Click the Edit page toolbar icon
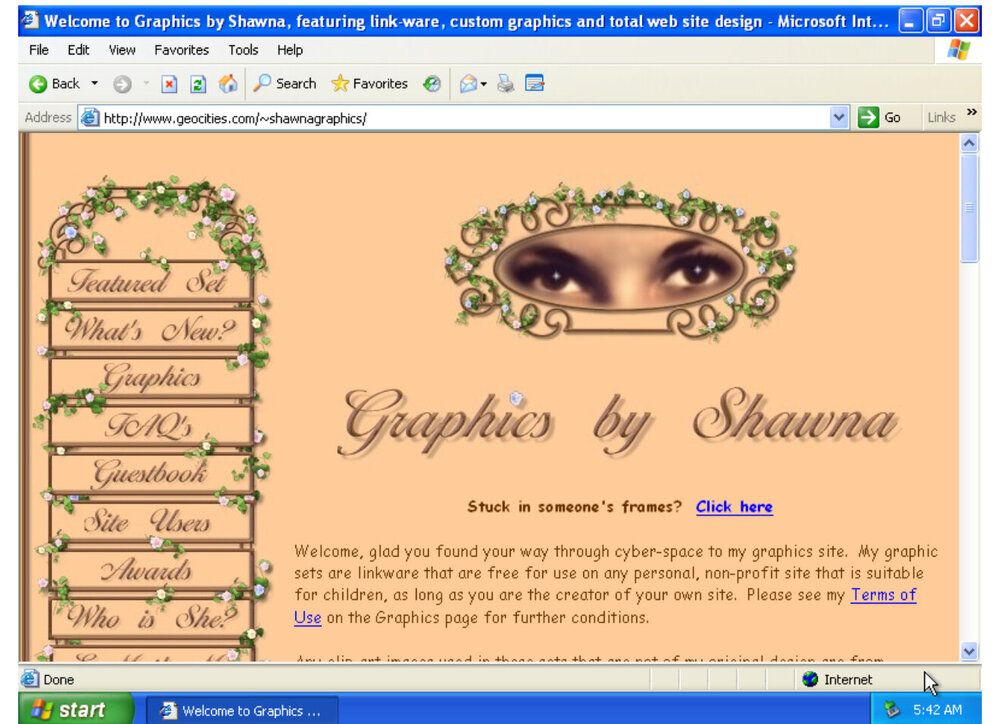This screenshot has width=1000, height=724. tap(535, 84)
